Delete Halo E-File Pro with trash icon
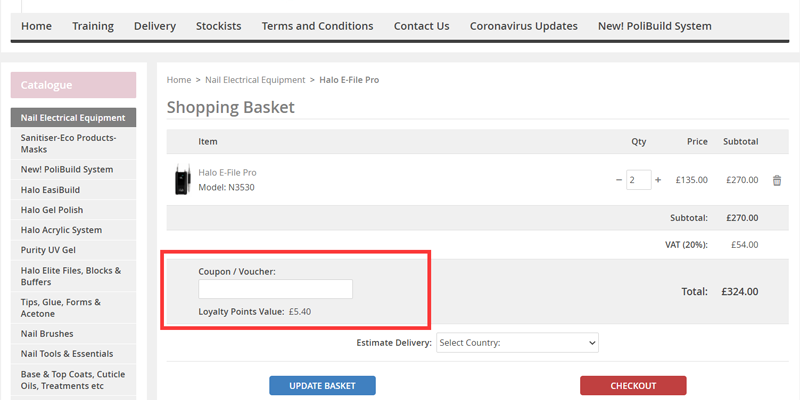This screenshot has height=400, width=800. [777, 180]
